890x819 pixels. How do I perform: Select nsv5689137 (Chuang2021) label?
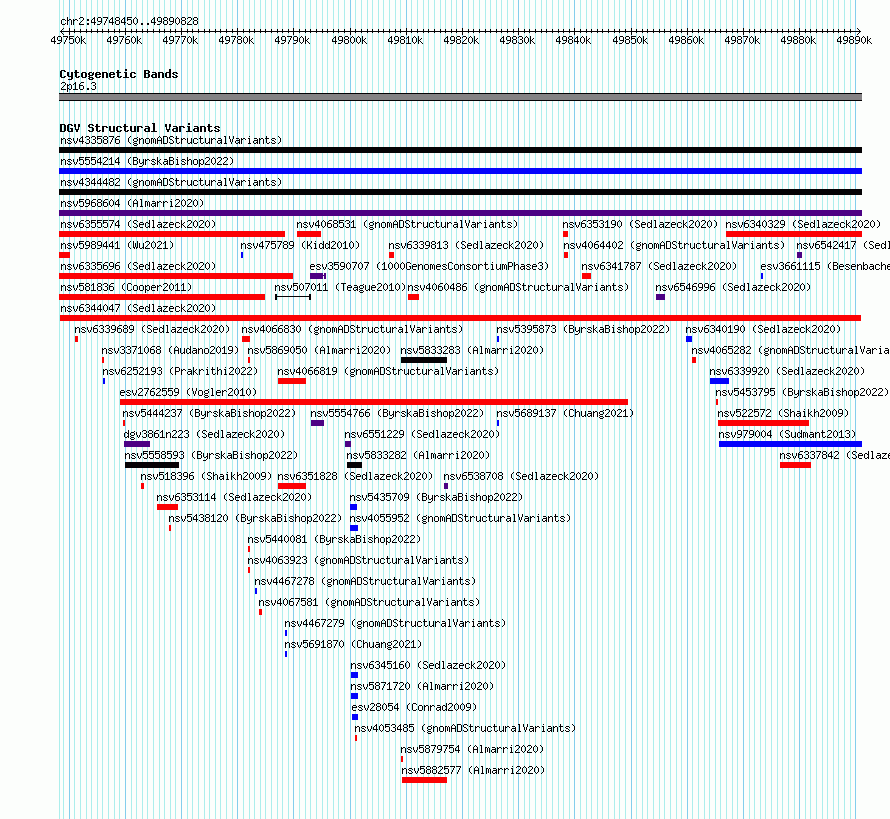(x=565, y=413)
